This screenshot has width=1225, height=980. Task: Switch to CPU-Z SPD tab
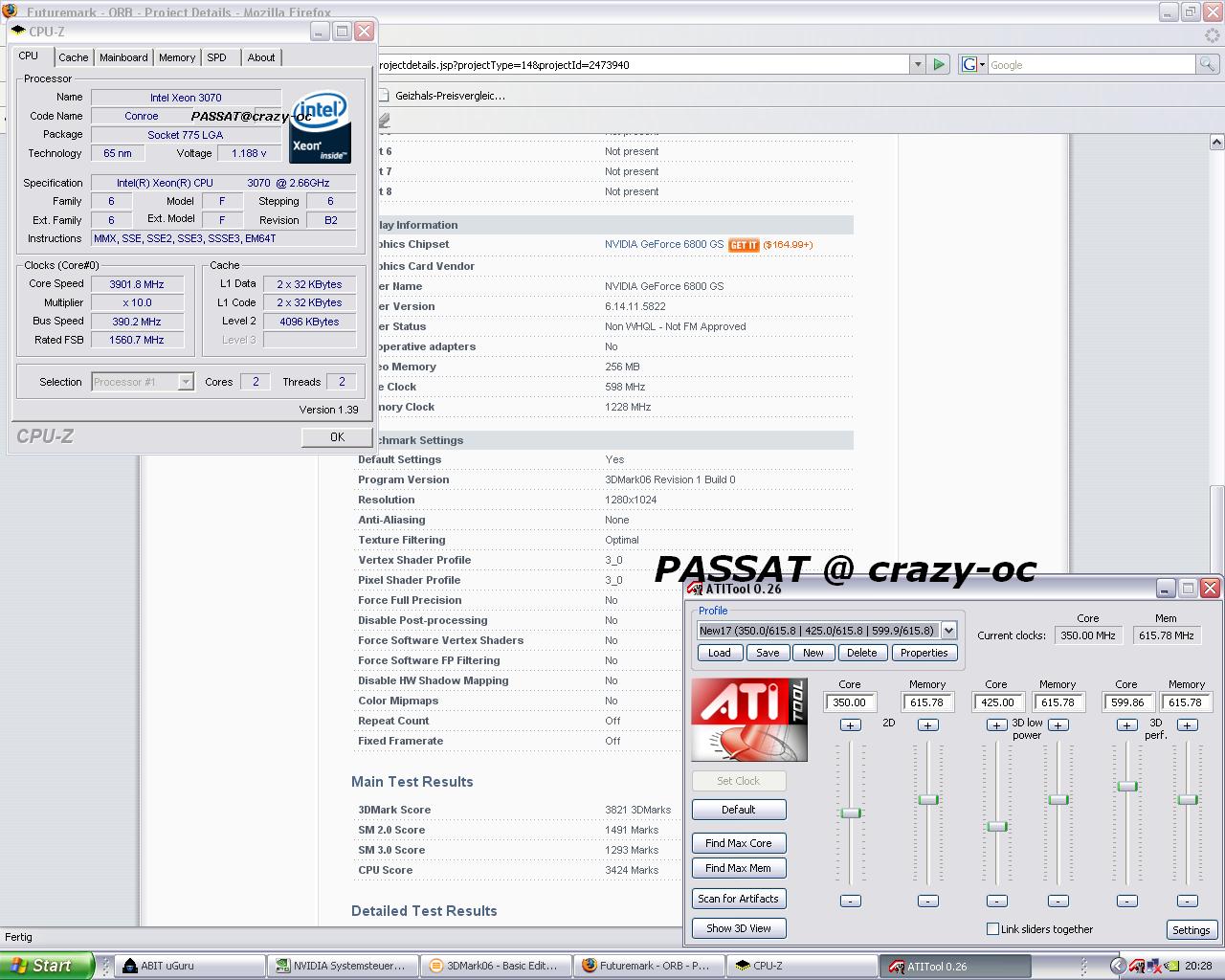pyautogui.click(x=217, y=57)
